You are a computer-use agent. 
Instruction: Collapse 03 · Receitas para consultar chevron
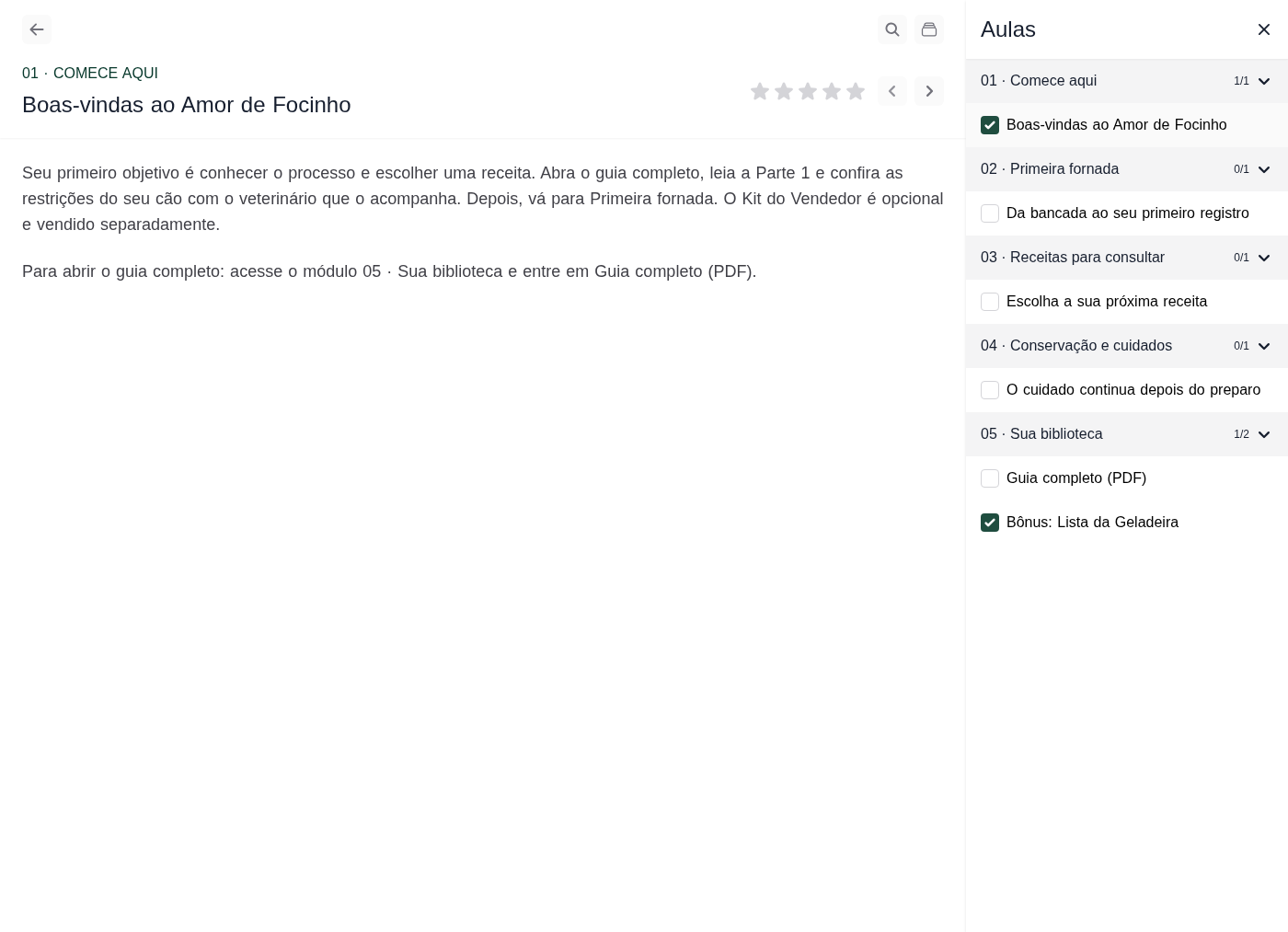click(x=1264, y=258)
